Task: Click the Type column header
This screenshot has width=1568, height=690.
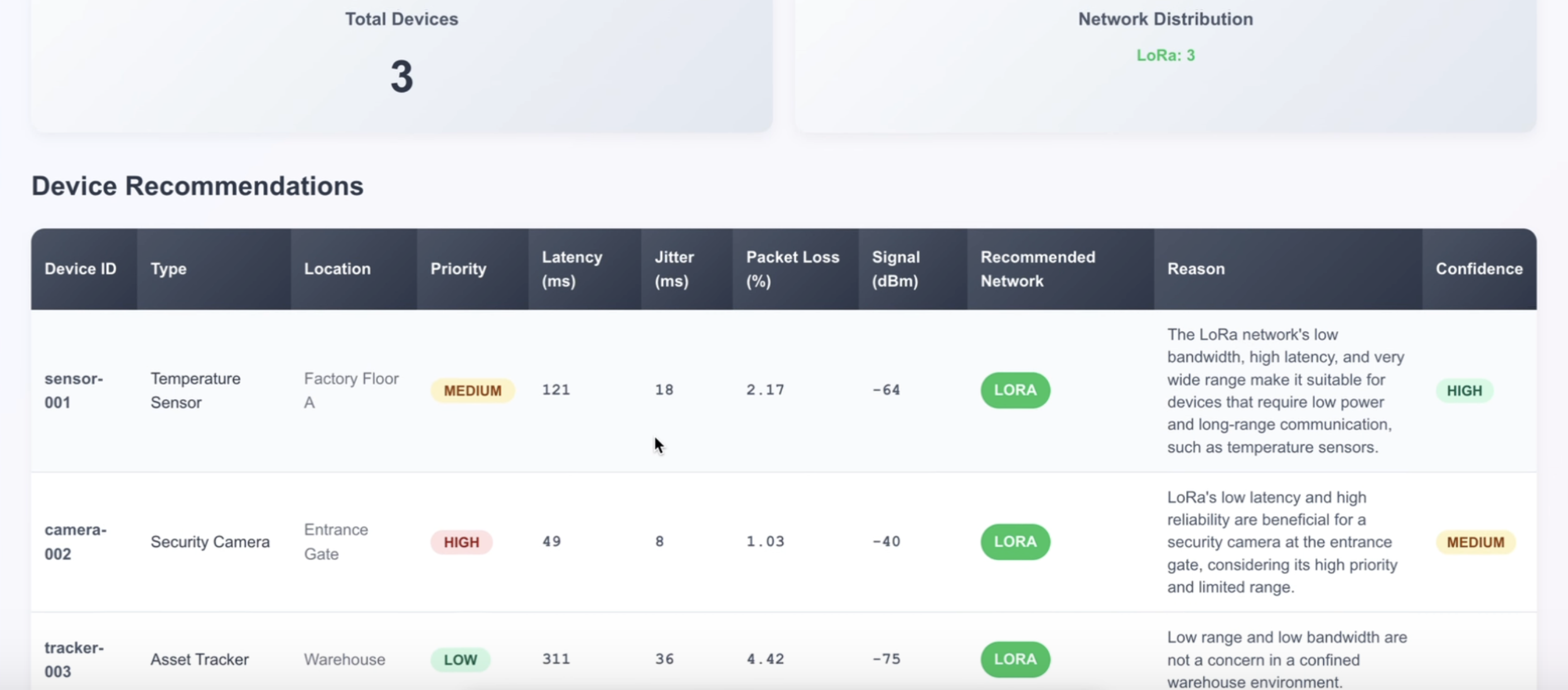Action: 168,269
